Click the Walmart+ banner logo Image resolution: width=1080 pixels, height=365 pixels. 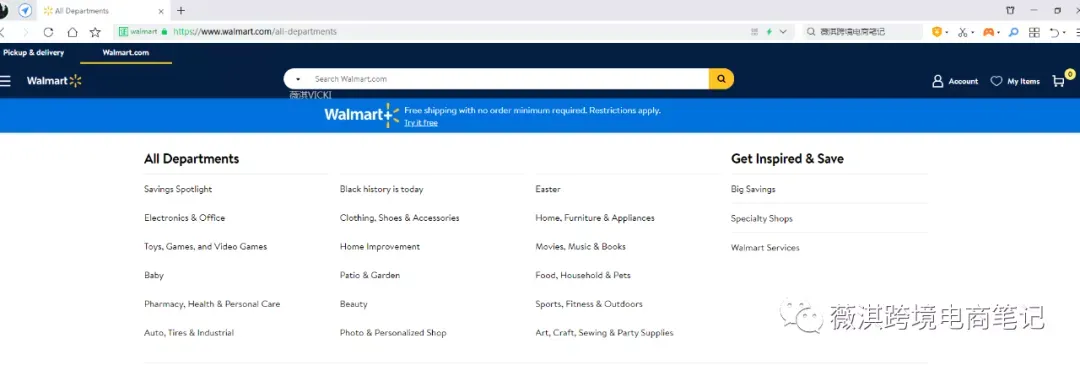pos(362,115)
